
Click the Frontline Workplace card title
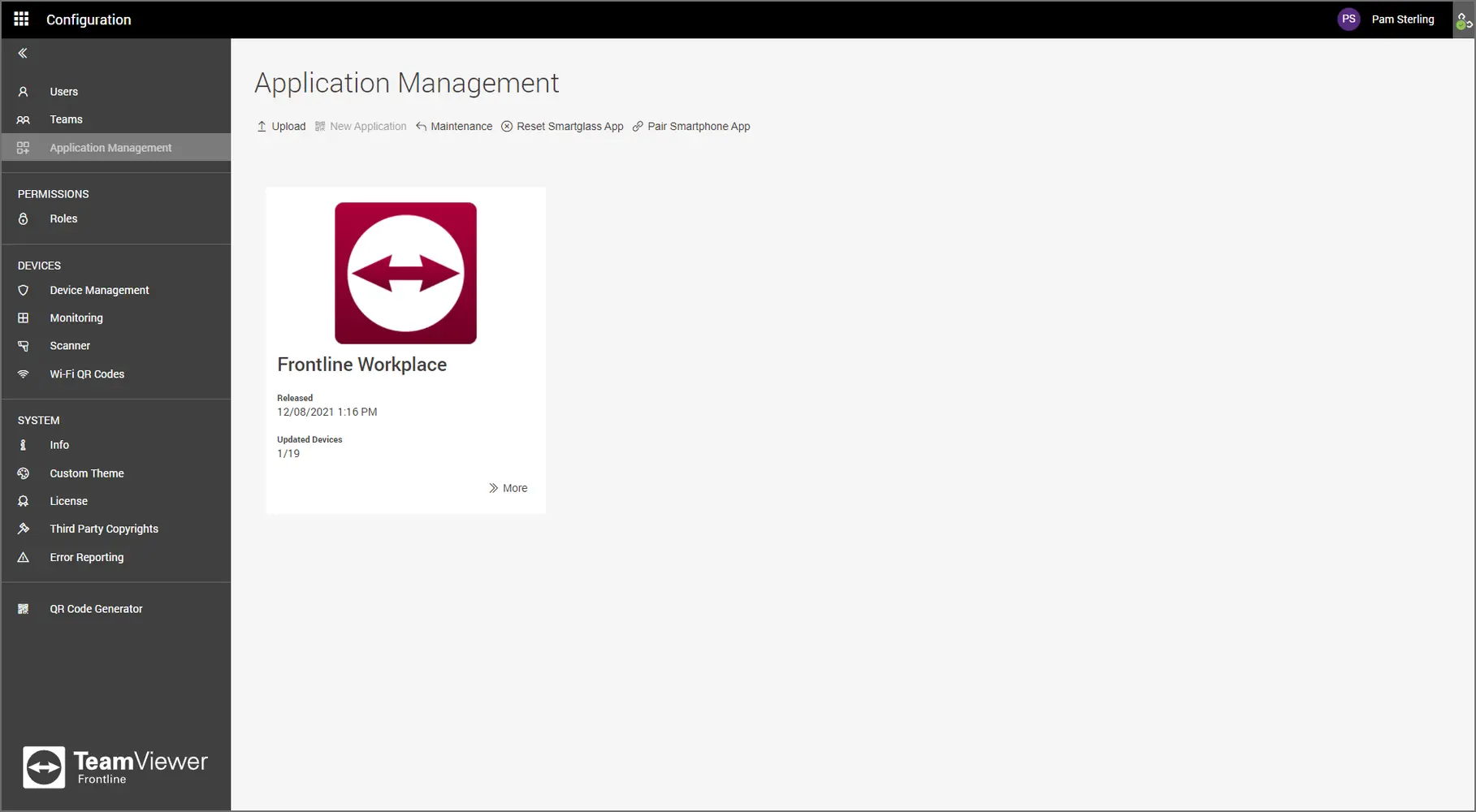361,365
